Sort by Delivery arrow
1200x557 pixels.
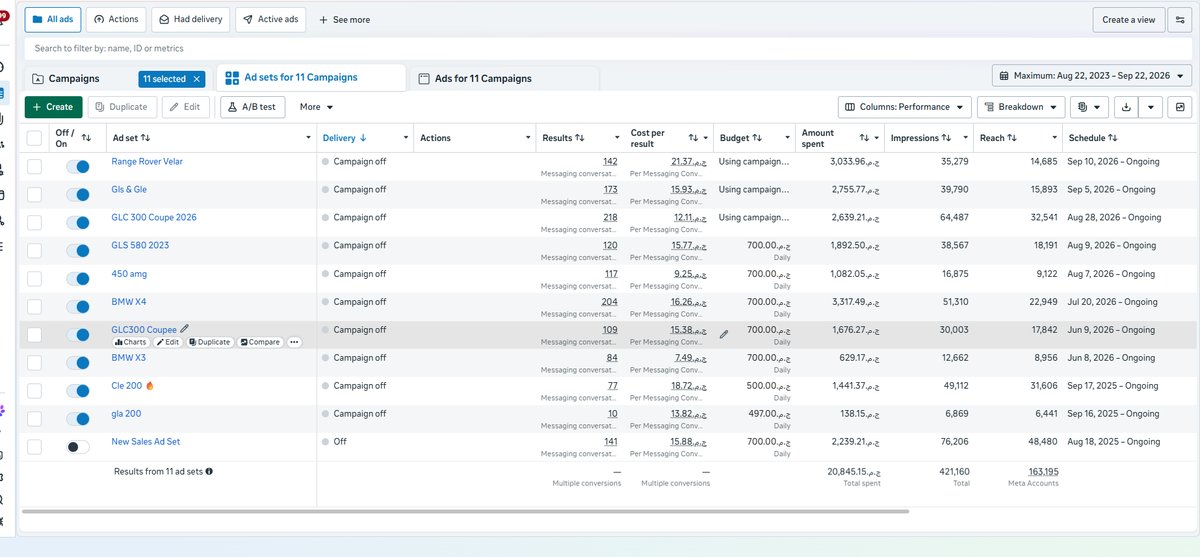[x=362, y=138]
